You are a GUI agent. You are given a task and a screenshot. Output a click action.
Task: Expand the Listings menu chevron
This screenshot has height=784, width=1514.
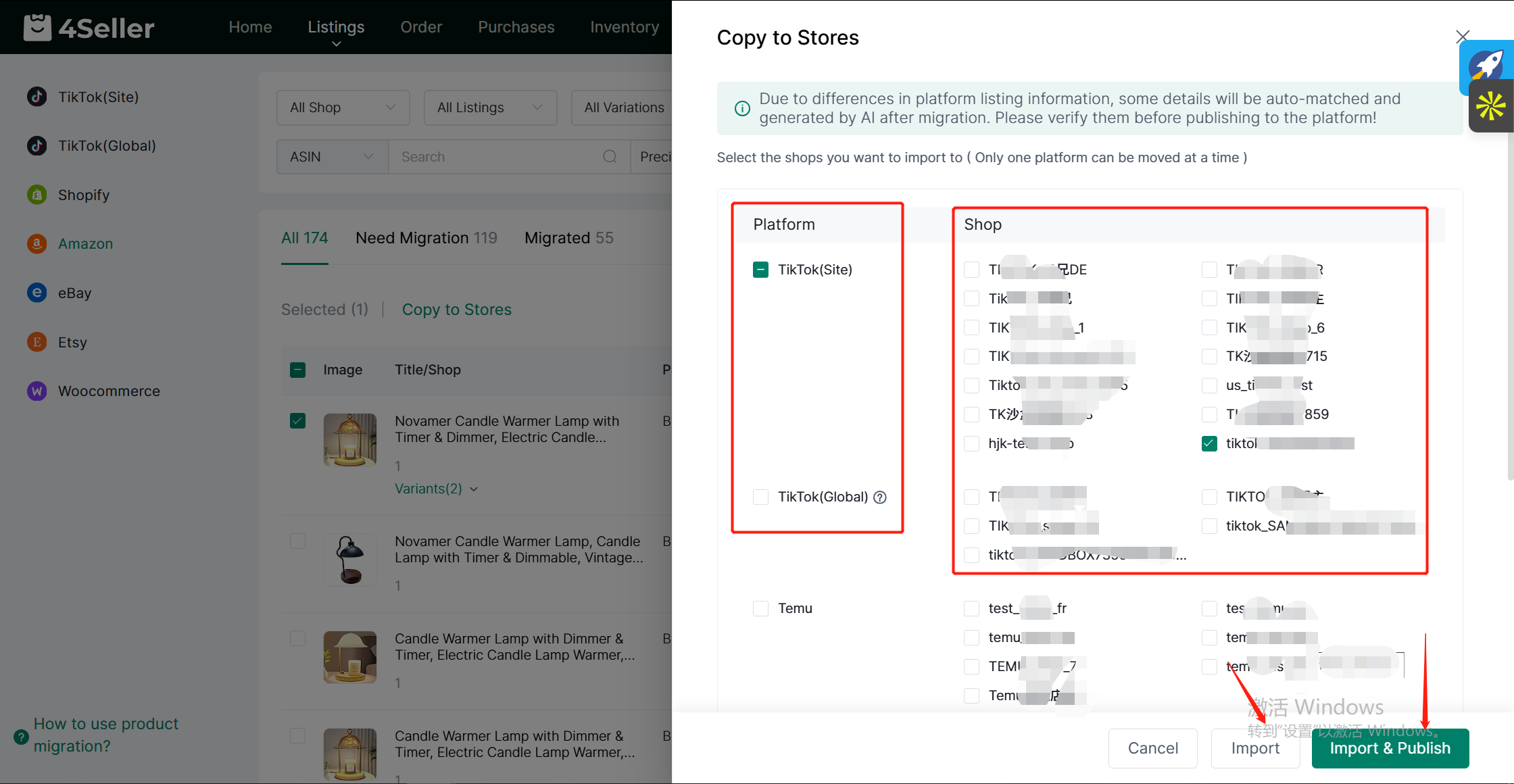(x=336, y=44)
